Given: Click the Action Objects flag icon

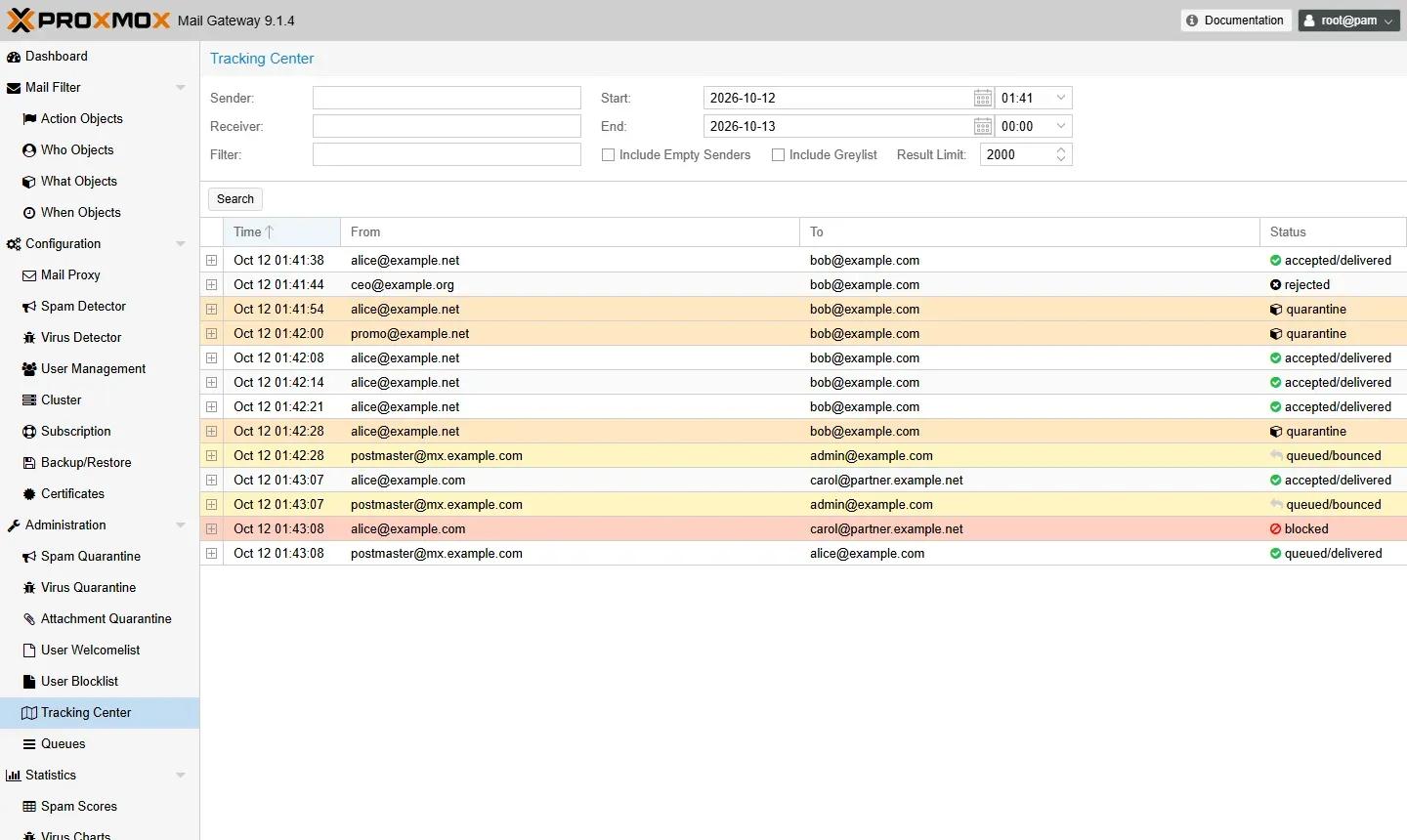Looking at the screenshot, I should pyautogui.click(x=29, y=119).
